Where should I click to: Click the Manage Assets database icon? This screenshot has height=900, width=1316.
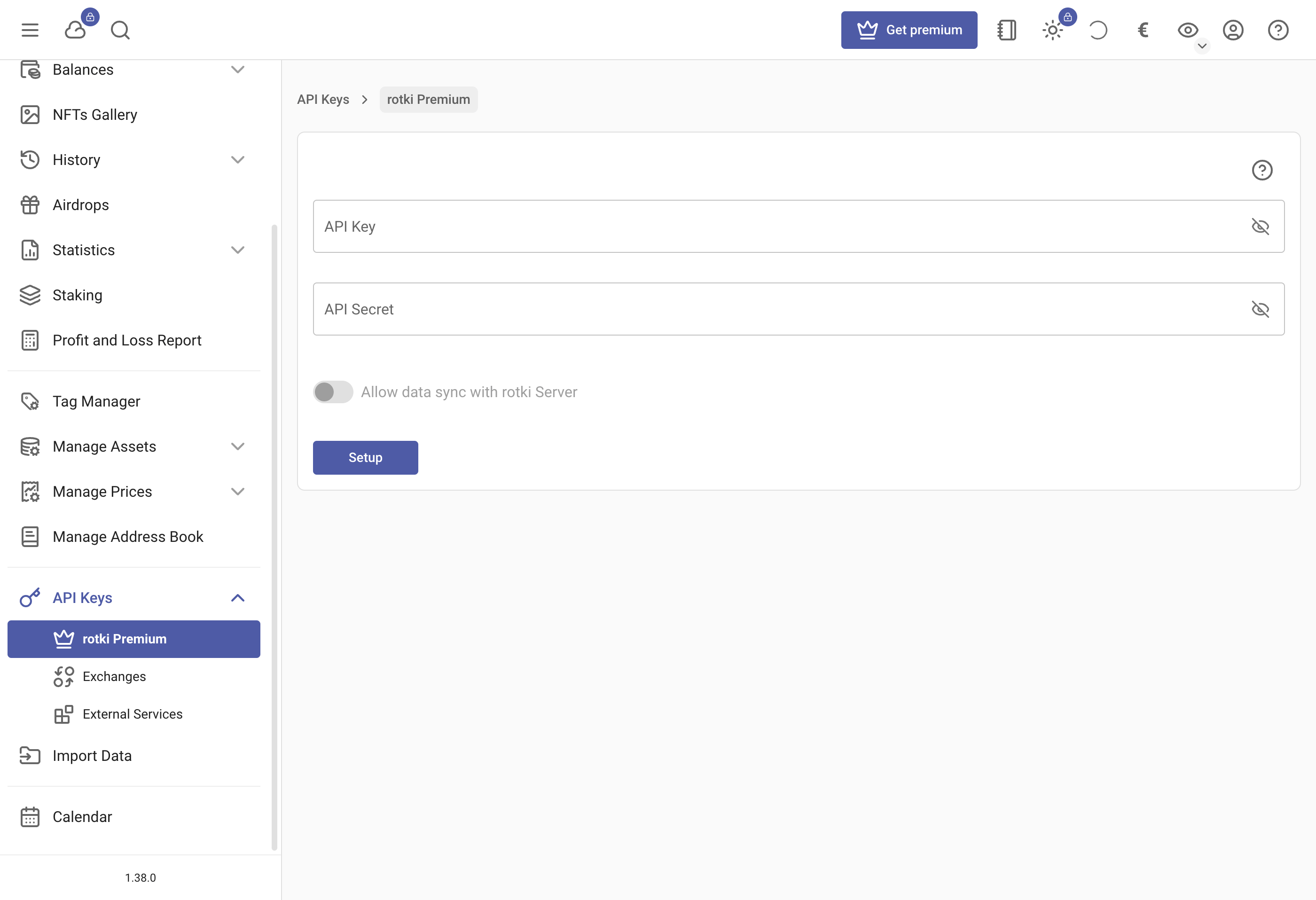30,446
